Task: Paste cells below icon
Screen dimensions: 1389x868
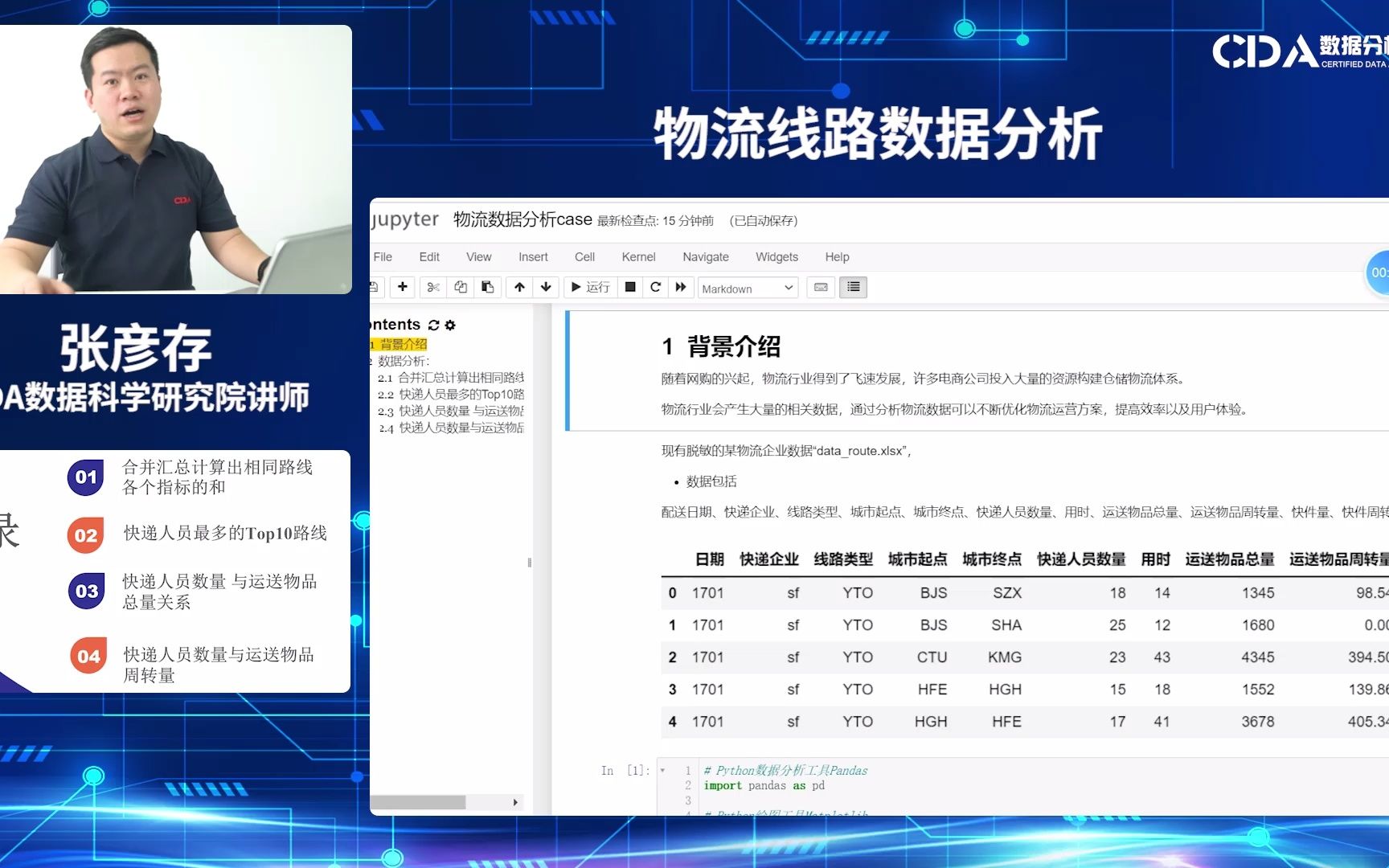Action: point(488,287)
